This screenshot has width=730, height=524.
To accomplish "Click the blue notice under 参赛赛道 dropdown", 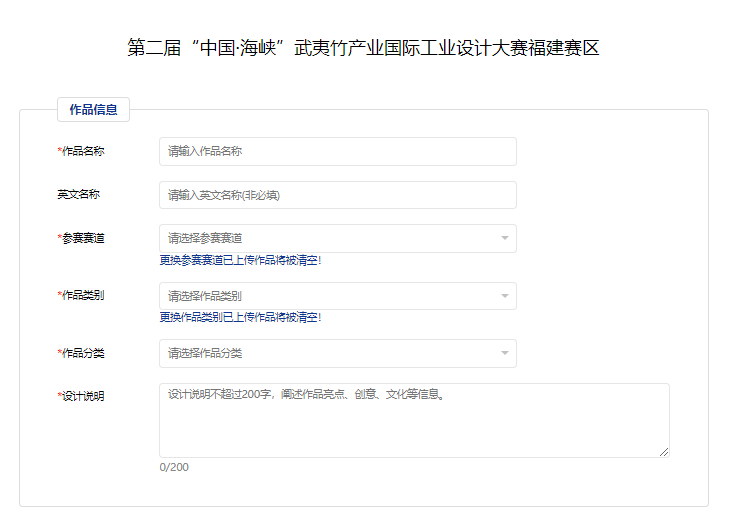I will pyautogui.click(x=240, y=260).
